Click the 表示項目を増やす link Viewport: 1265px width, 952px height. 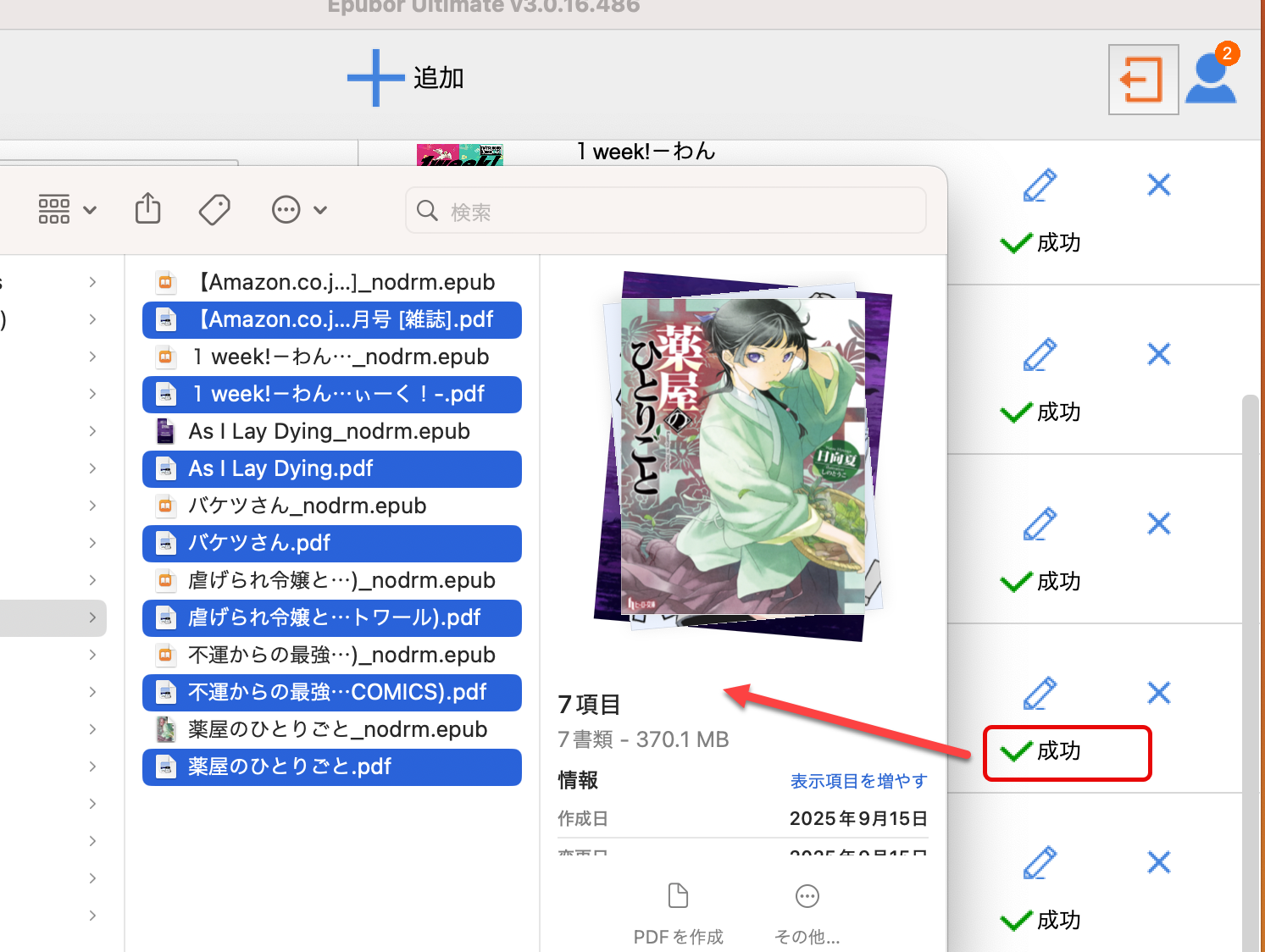[859, 781]
